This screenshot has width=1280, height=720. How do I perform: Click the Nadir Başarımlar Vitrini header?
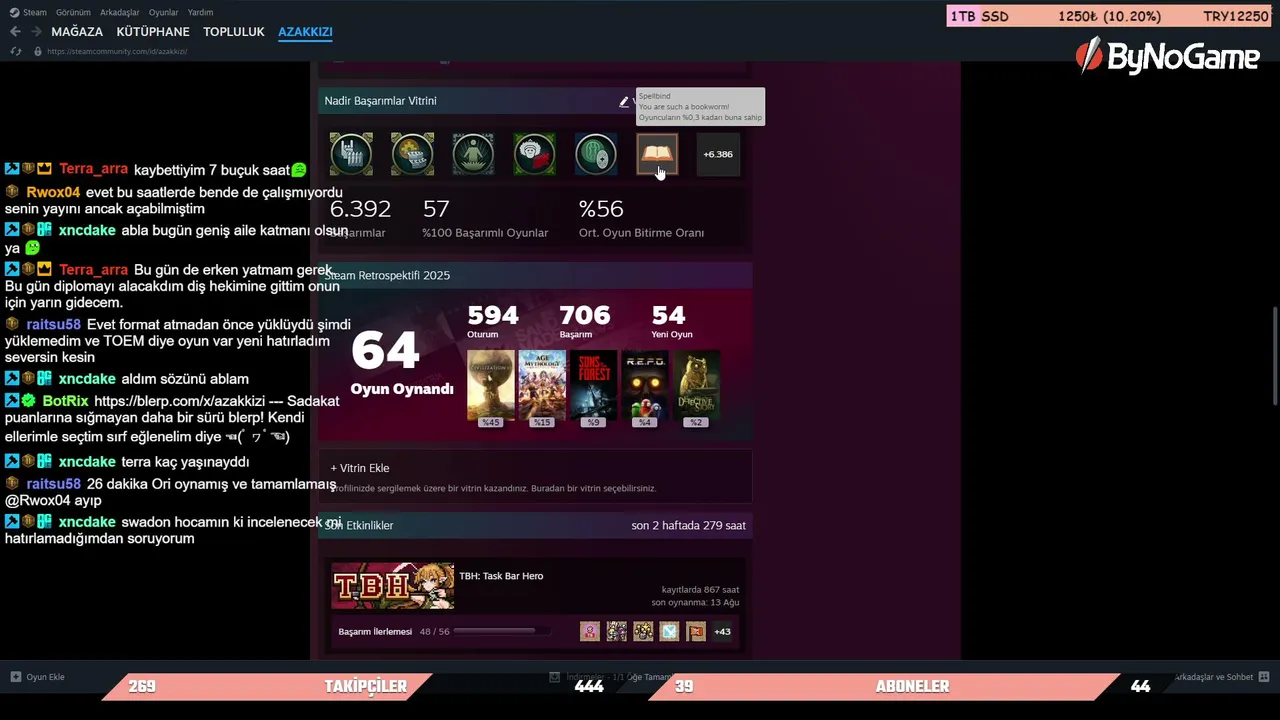(380, 101)
